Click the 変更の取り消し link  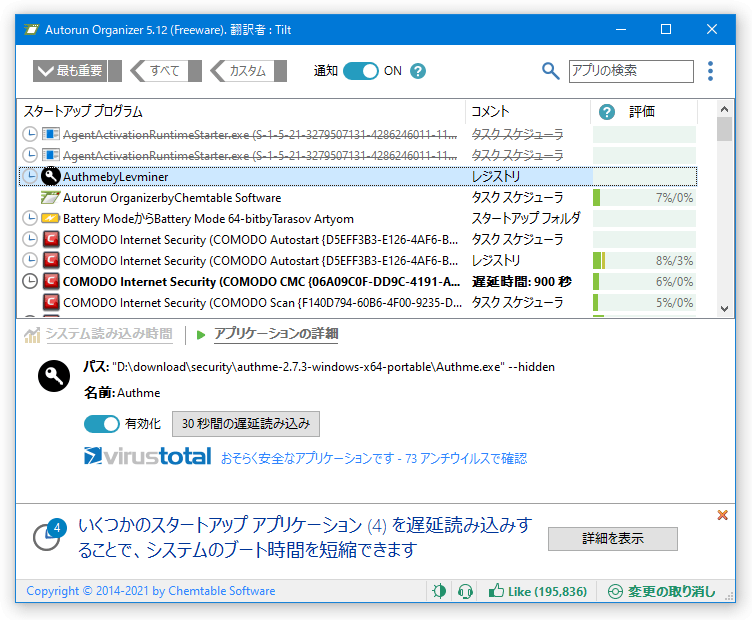click(x=671, y=592)
